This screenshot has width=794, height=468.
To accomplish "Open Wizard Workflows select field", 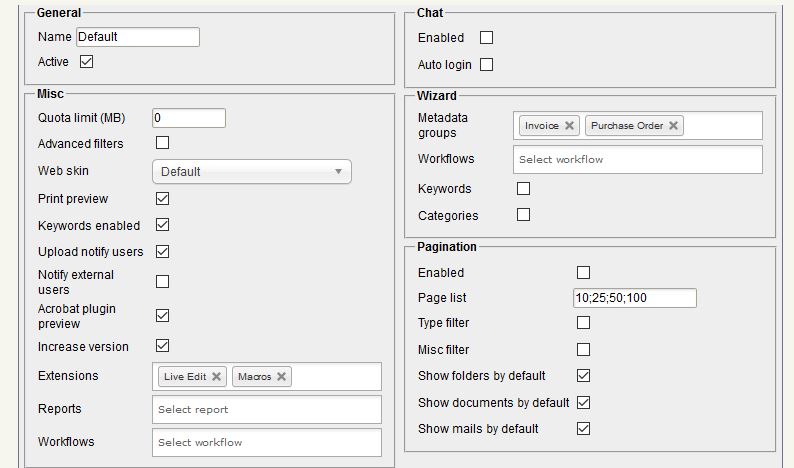I will [x=638, y=159].
